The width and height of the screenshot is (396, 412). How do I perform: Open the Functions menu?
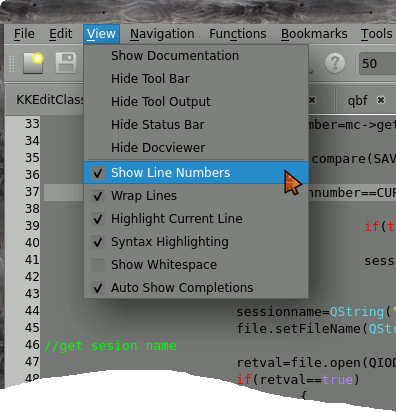(x=238, y=34)
